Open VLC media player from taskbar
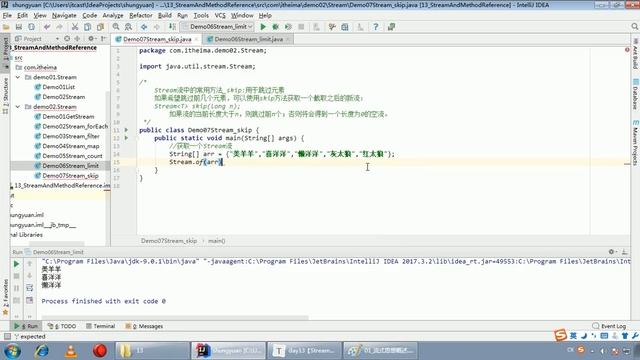640x360 pixels. [71, 351]
